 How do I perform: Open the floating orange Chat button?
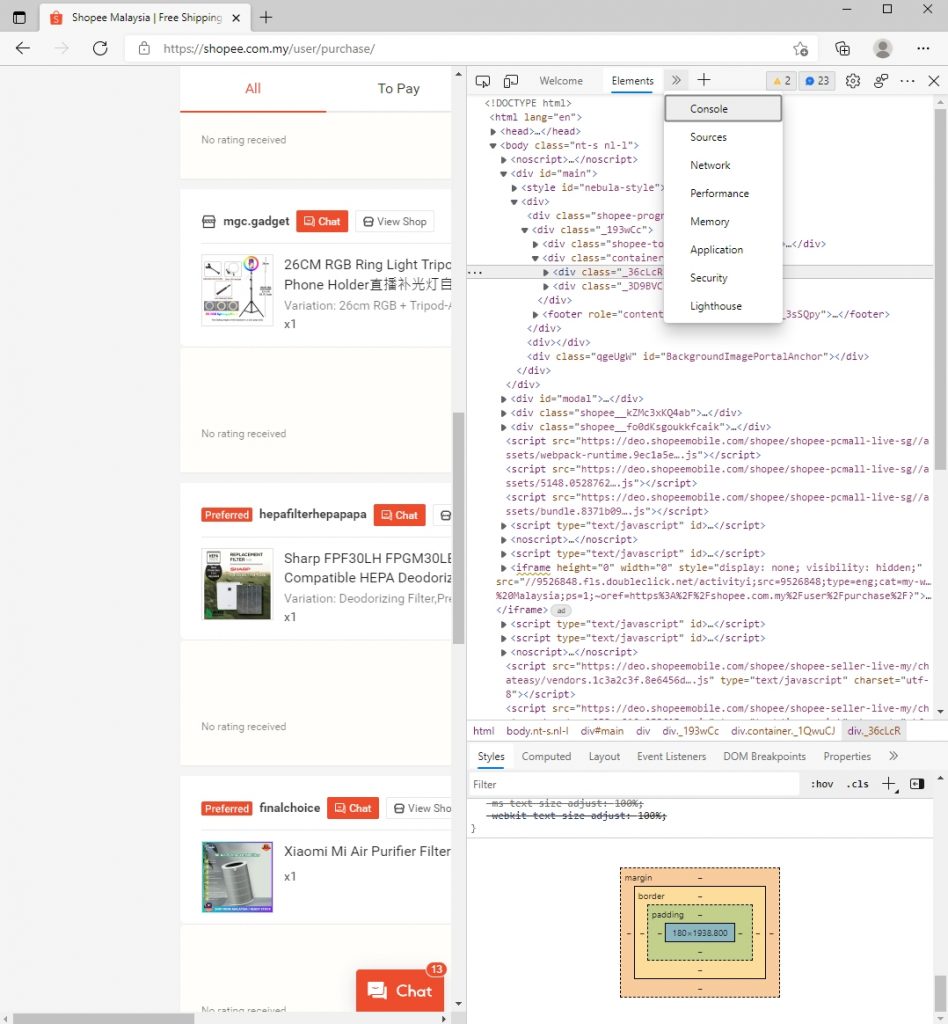click(x=401, y=990)
